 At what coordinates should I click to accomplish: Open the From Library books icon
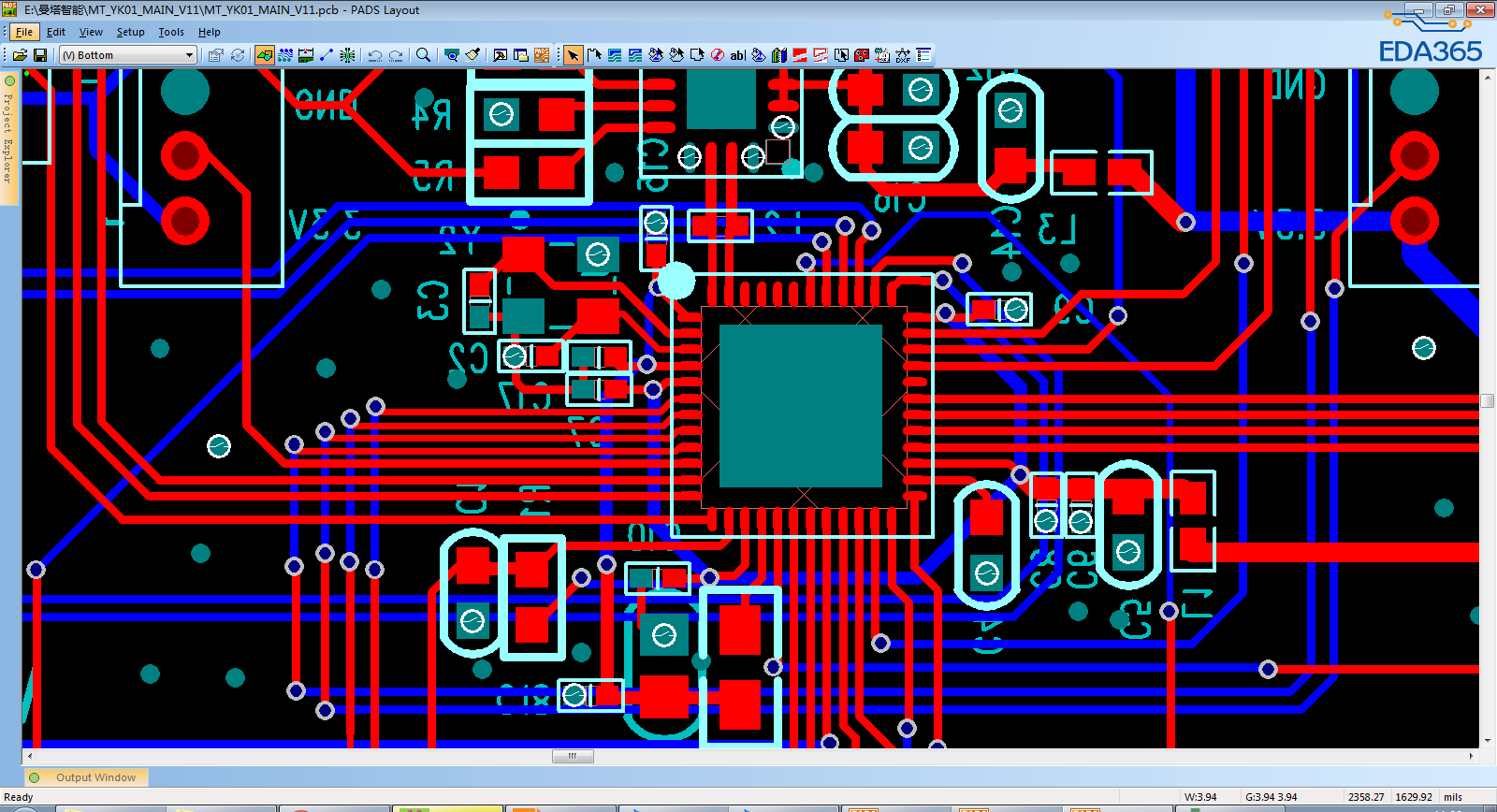coord(779,55)
